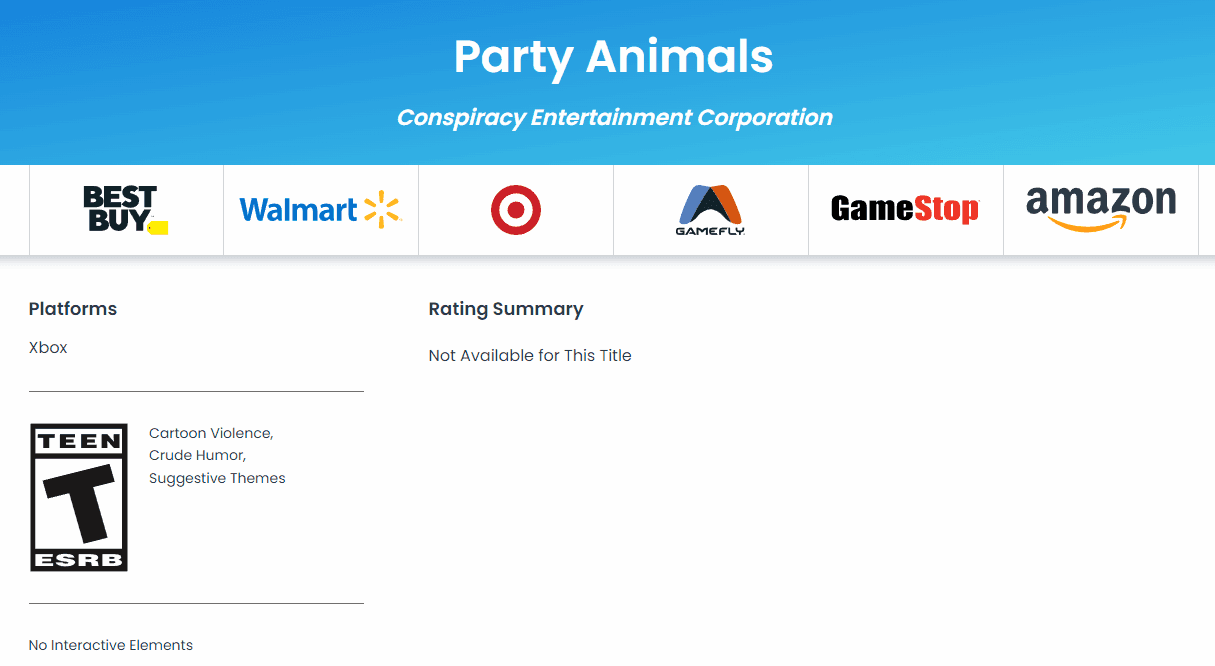Open the Best Buy retailer logo
The height and width of the screenshot is (666, 1215).
pyautogui.click(x=126, y=210)
